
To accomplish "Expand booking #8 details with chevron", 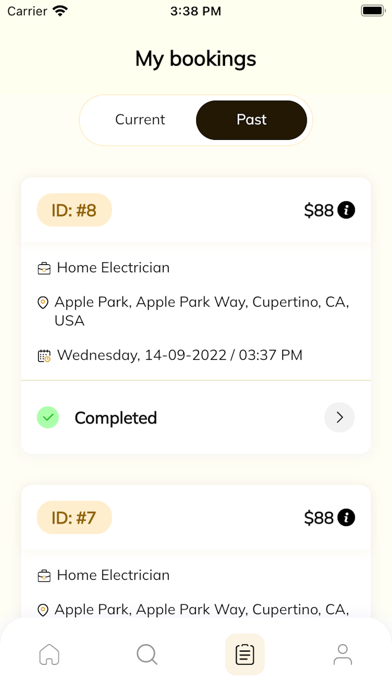I will click(x=339, y=417).
